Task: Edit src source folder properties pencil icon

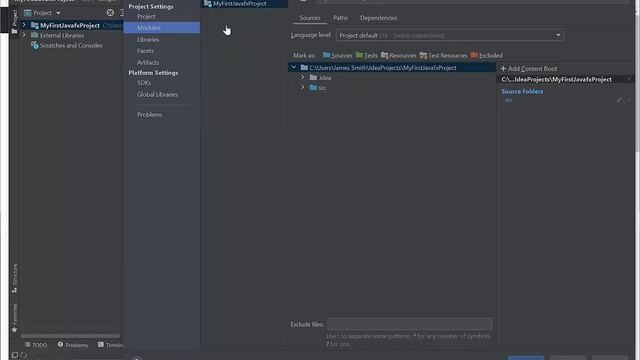Action: pos(620,100)
